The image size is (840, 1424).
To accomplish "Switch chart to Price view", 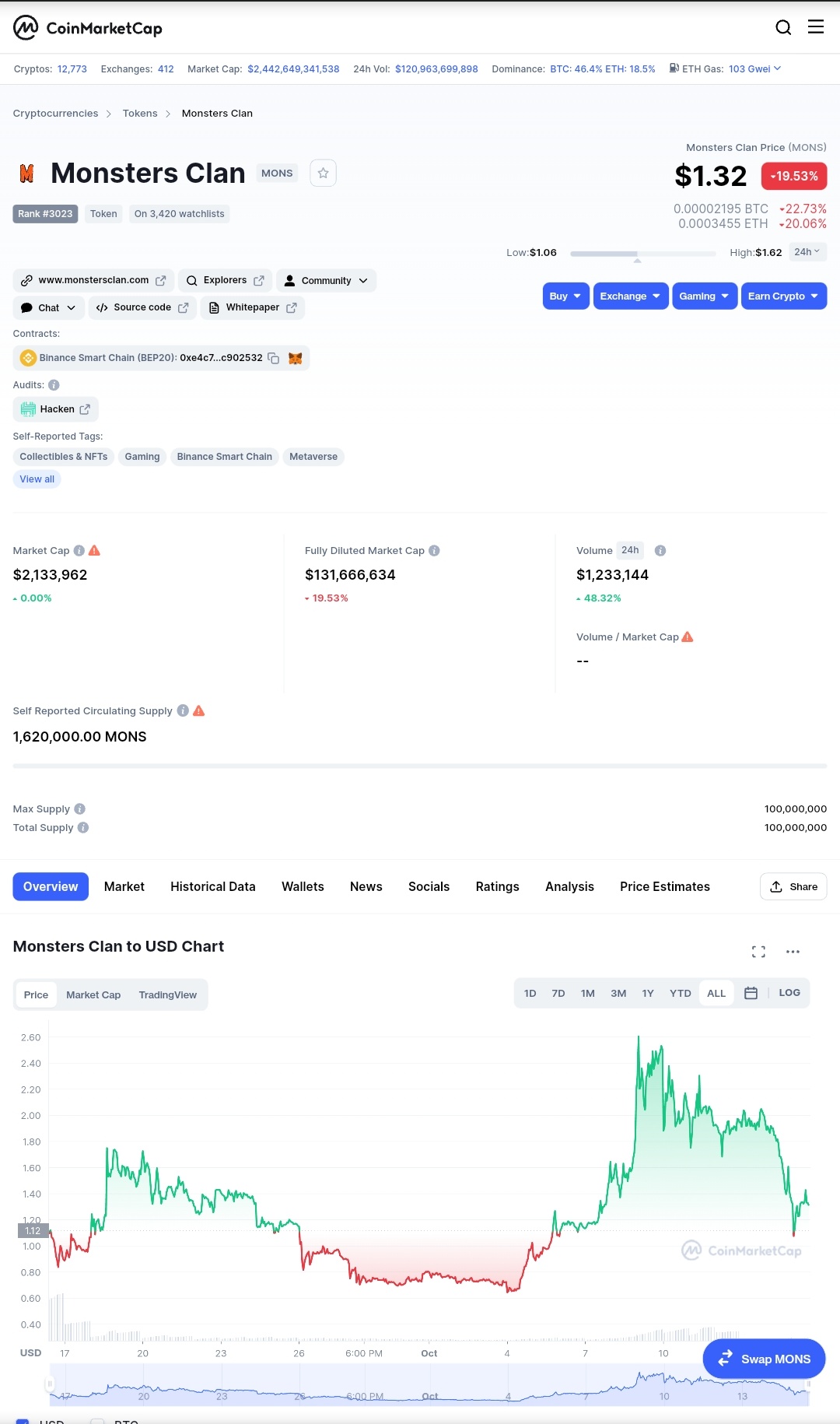I will (x=36, y=994).
